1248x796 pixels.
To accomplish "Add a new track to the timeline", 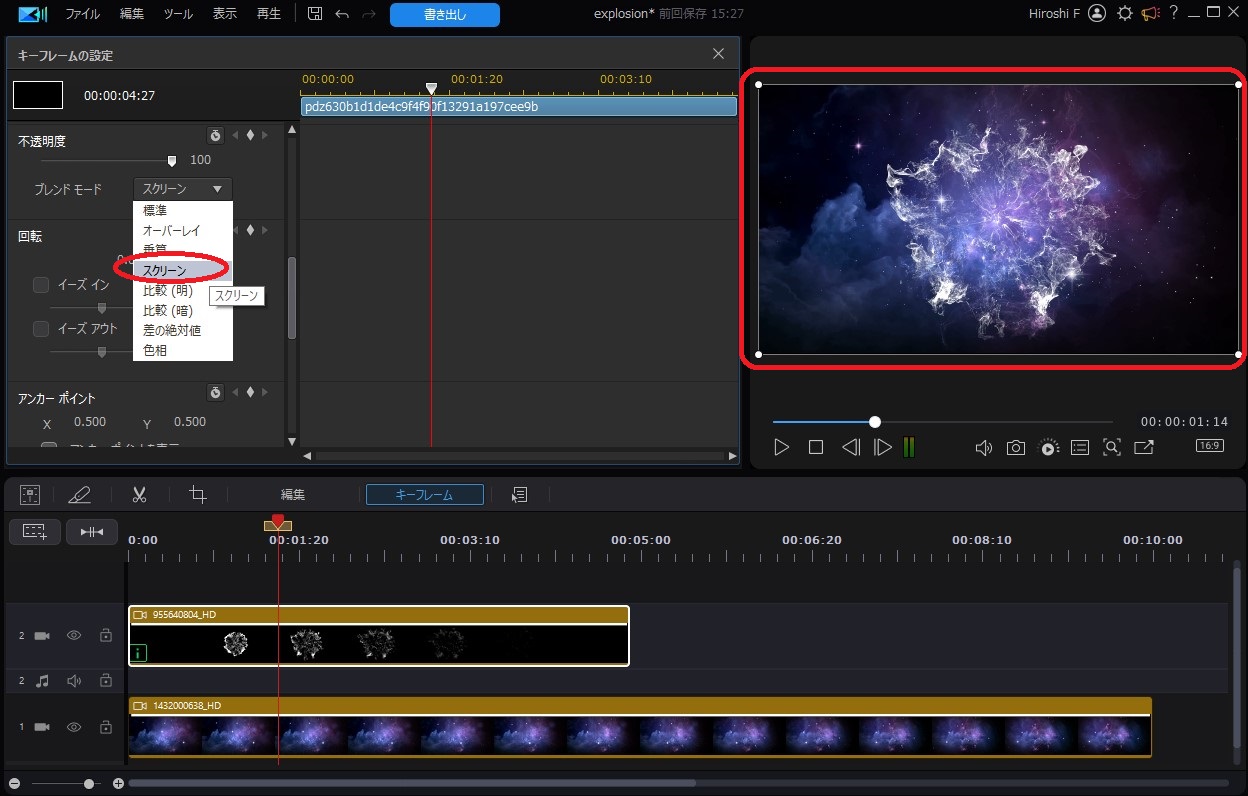I will [x=35, y=531].
